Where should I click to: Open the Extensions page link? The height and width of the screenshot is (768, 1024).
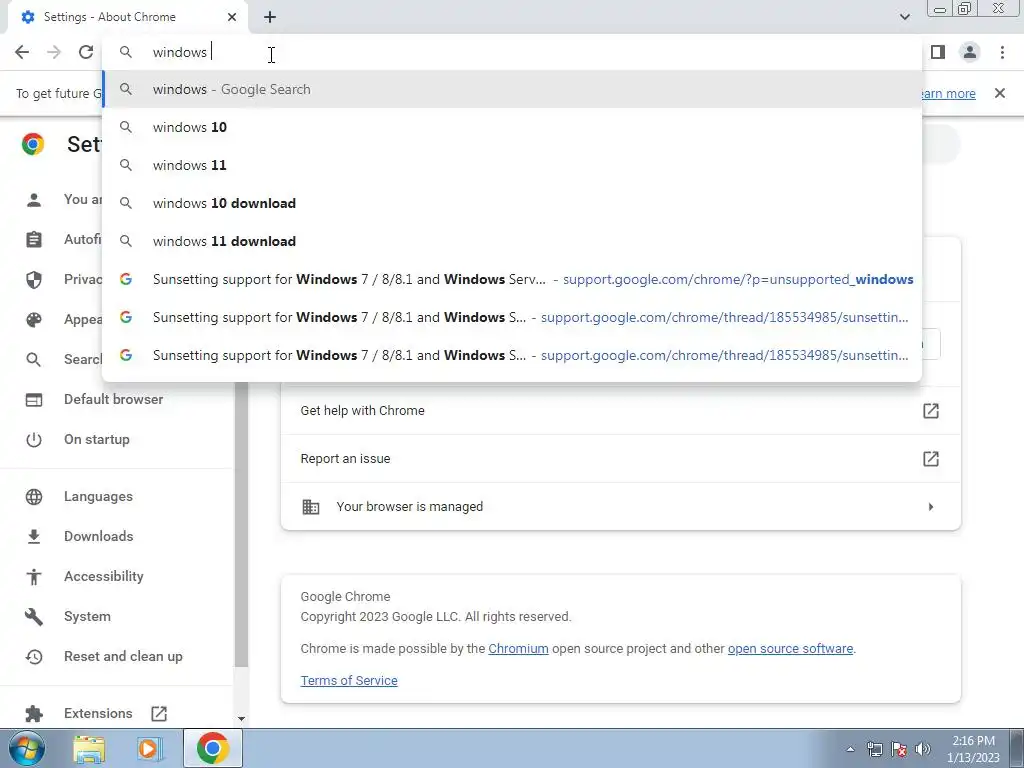tap(98, 713)
